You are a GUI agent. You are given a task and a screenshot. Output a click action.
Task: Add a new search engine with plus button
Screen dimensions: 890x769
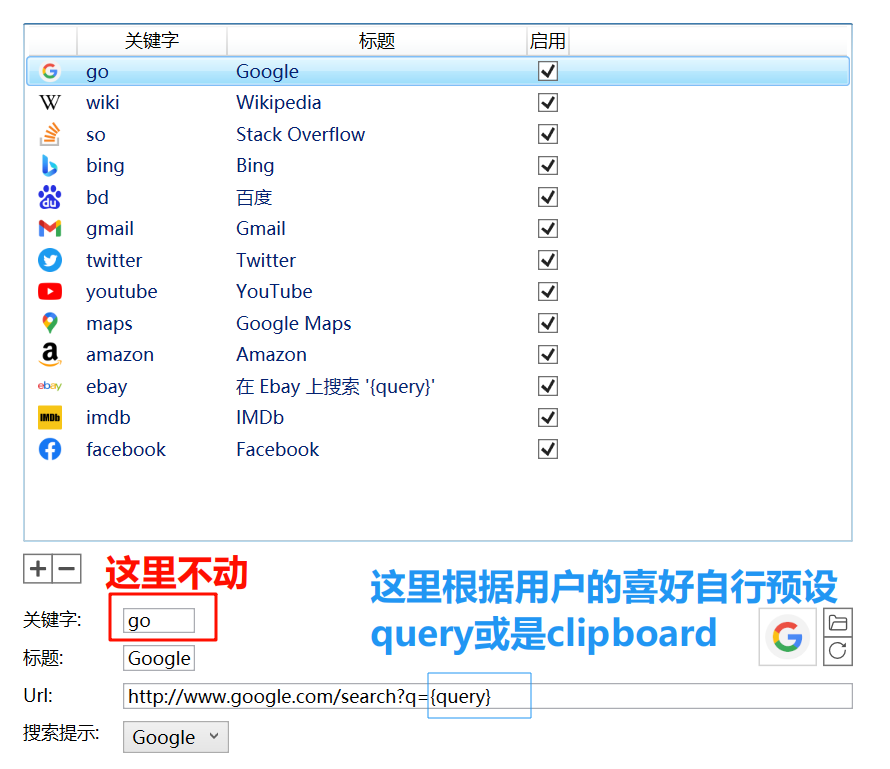38,569
